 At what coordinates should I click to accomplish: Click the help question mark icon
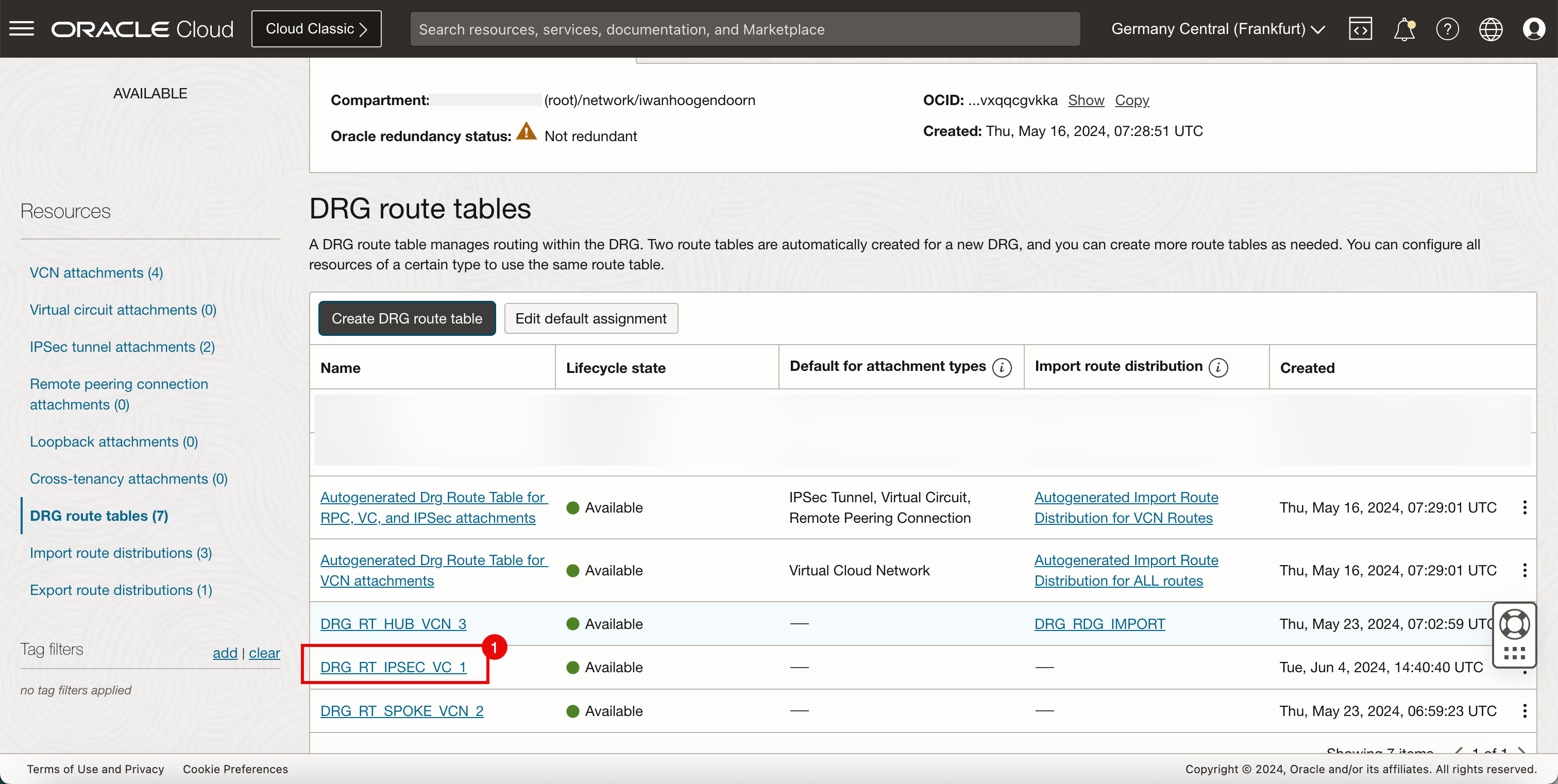pos(1448,29)
